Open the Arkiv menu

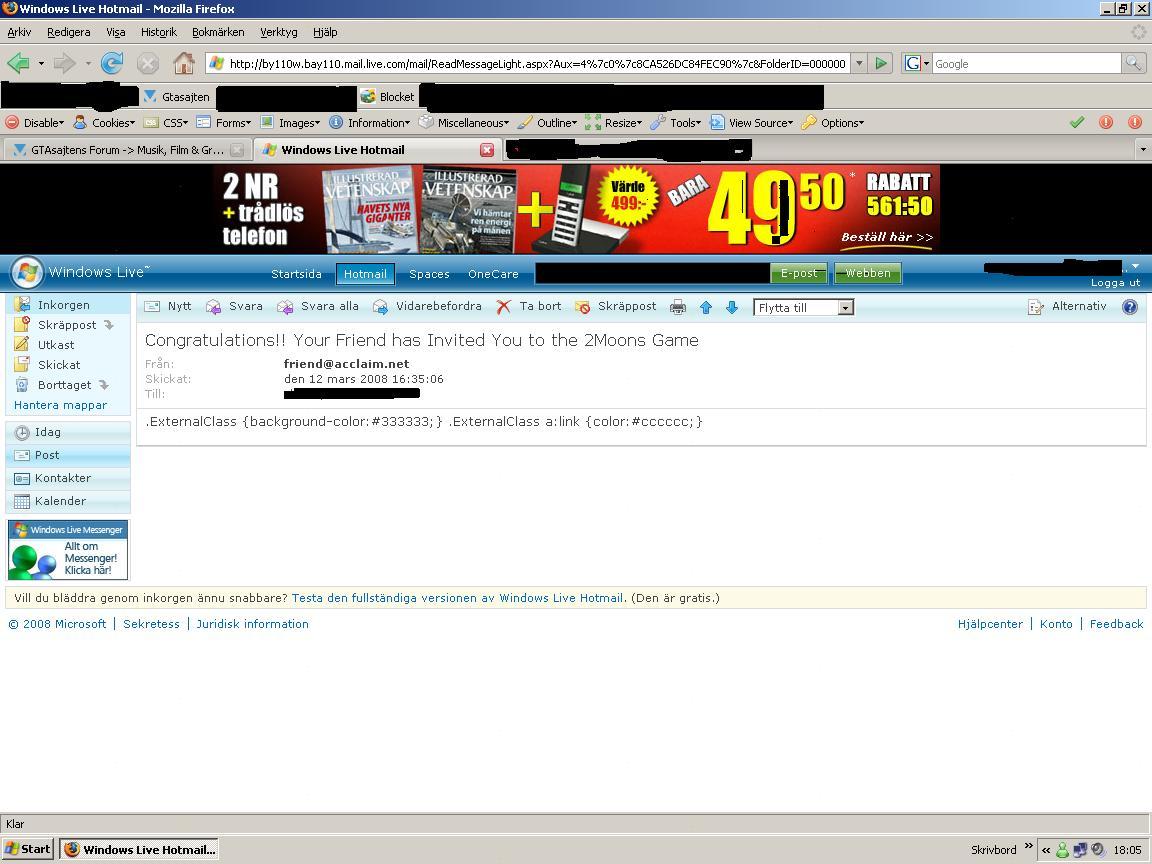pyautogui.click(x=19, y=32)
